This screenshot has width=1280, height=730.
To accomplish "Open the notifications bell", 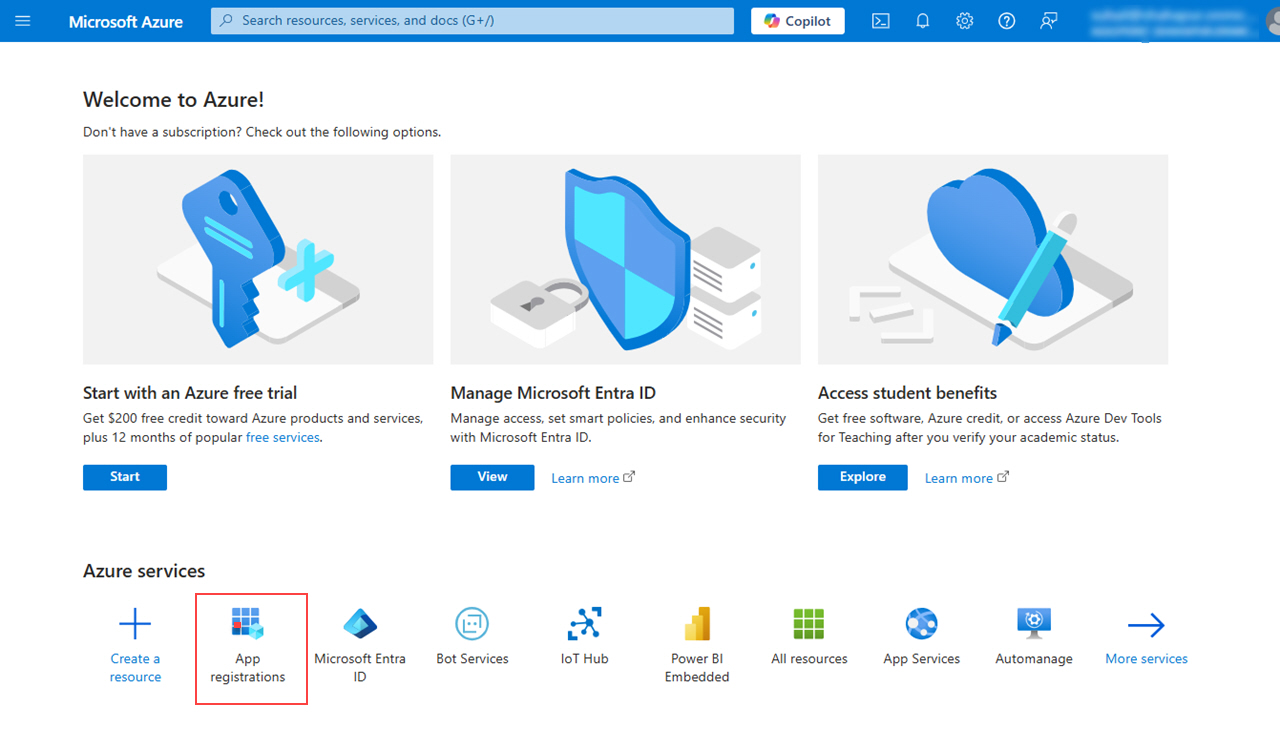I will (x=923, y=21).
